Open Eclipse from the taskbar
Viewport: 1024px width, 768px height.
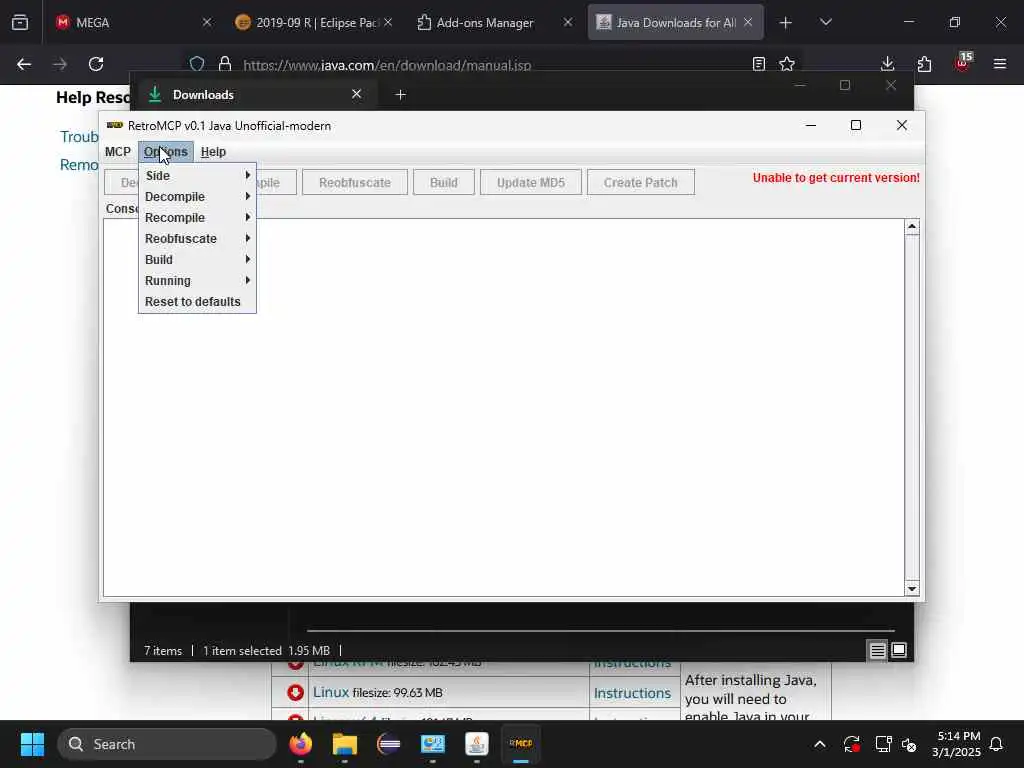pyautogui.click(x=389, y=744)
